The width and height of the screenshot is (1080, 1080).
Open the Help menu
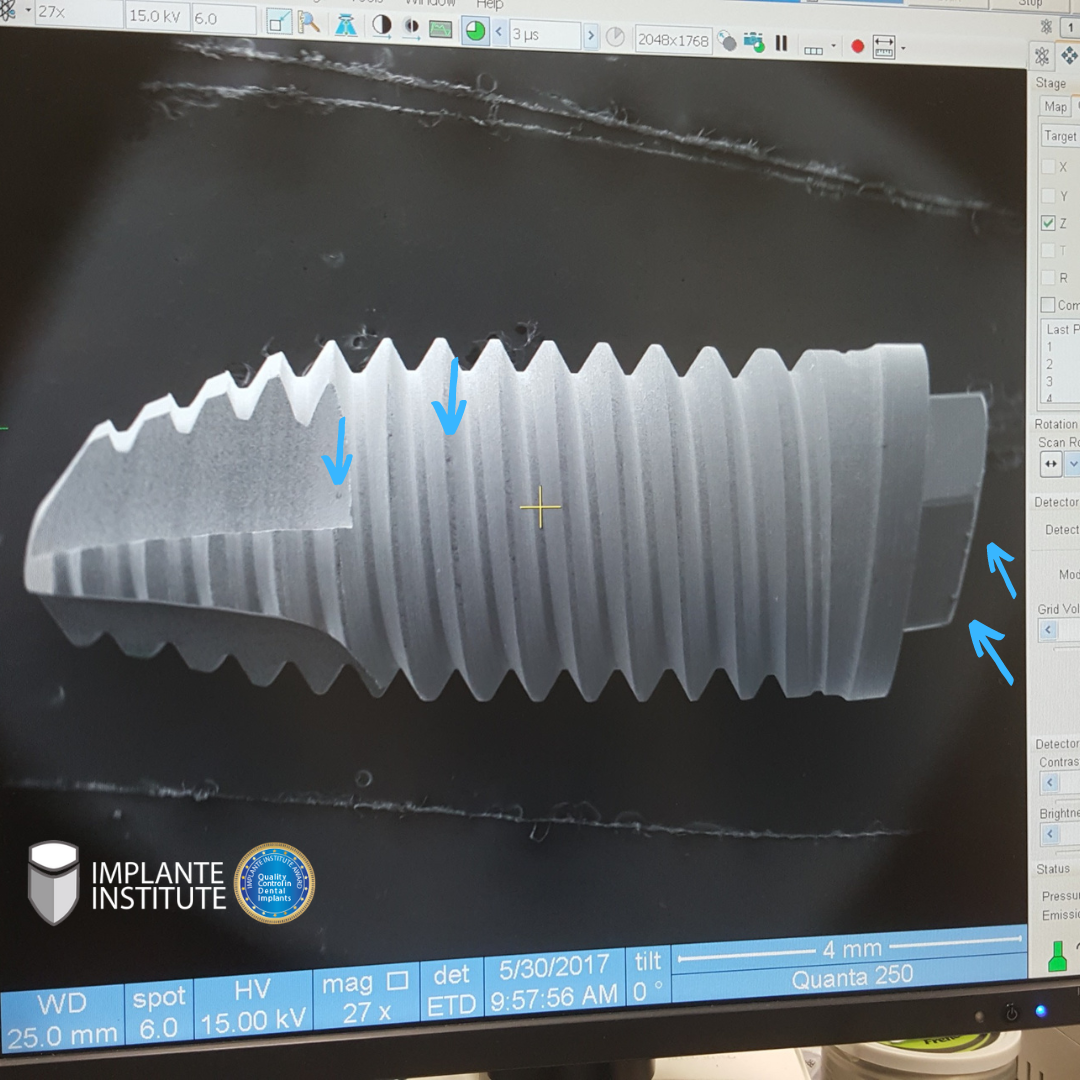click(x=489, y=4)
